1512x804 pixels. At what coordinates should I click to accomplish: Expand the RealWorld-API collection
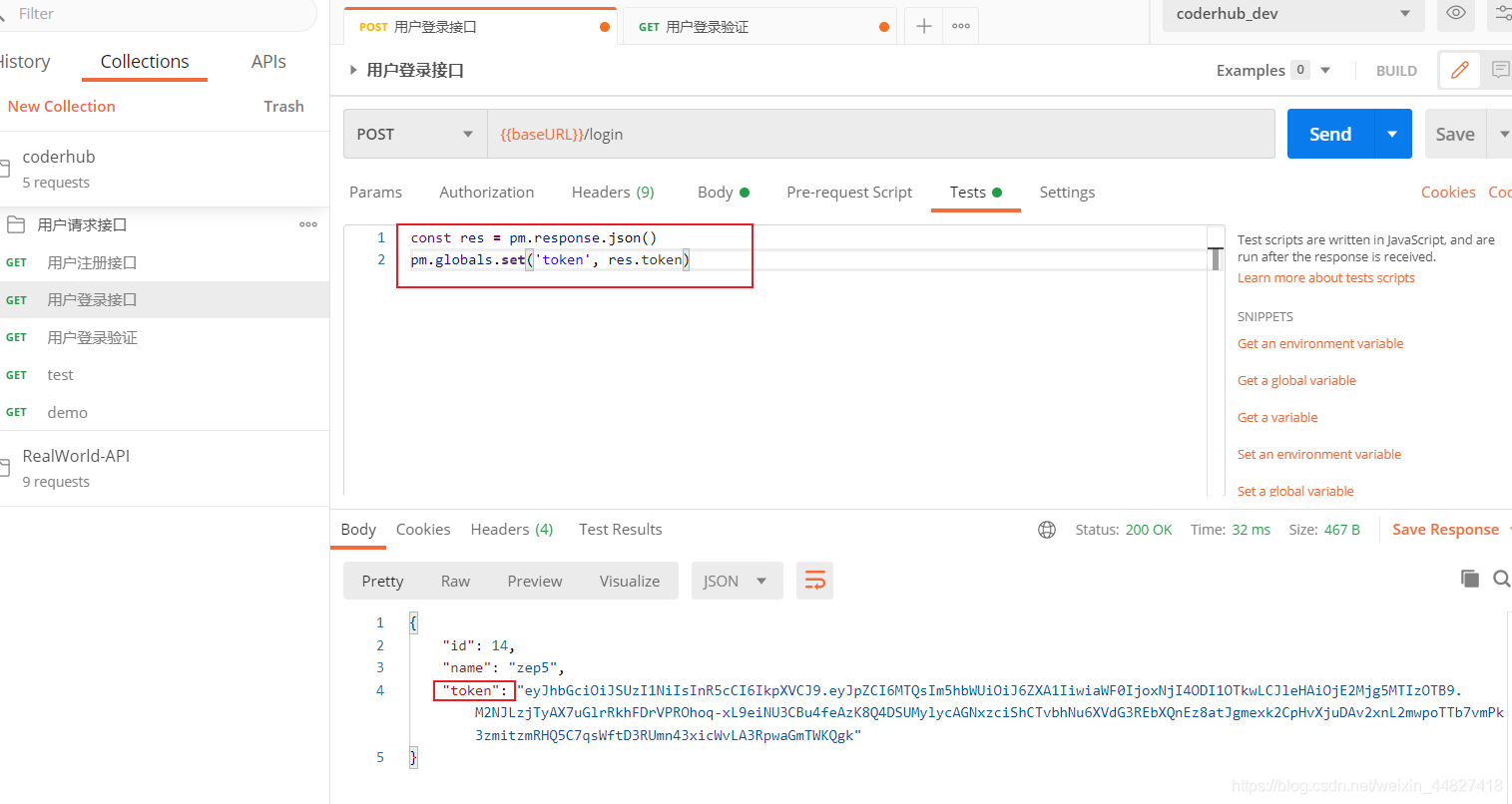tap(76, 456)
